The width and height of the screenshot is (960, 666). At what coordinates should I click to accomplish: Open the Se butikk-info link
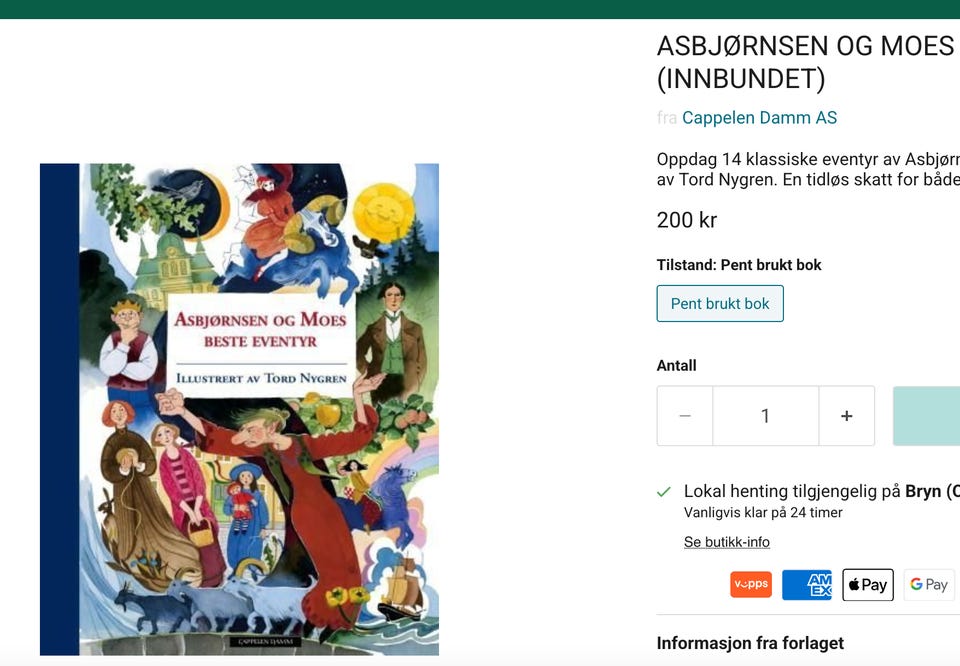coord(727,542)
